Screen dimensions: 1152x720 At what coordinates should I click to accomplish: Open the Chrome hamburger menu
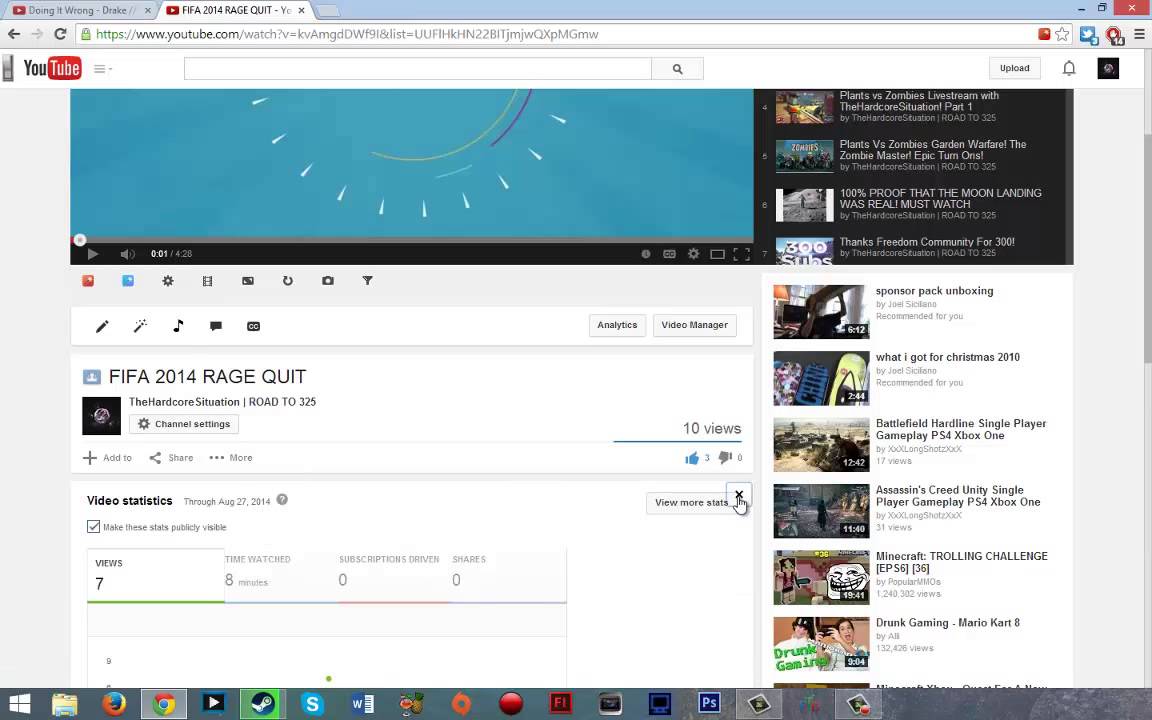1139,34
